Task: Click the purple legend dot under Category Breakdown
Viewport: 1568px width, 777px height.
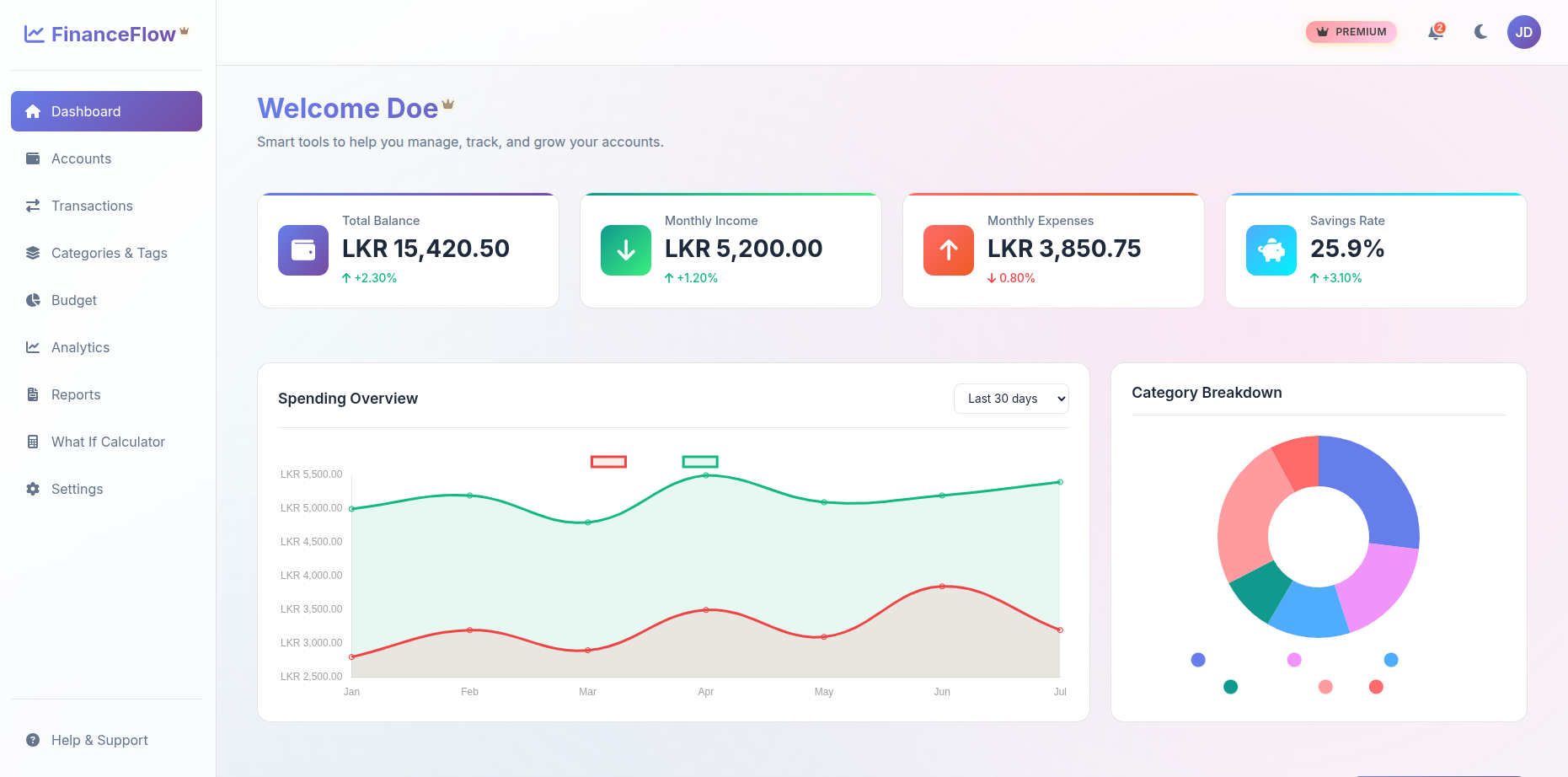Action: [x=1198, y=660]
